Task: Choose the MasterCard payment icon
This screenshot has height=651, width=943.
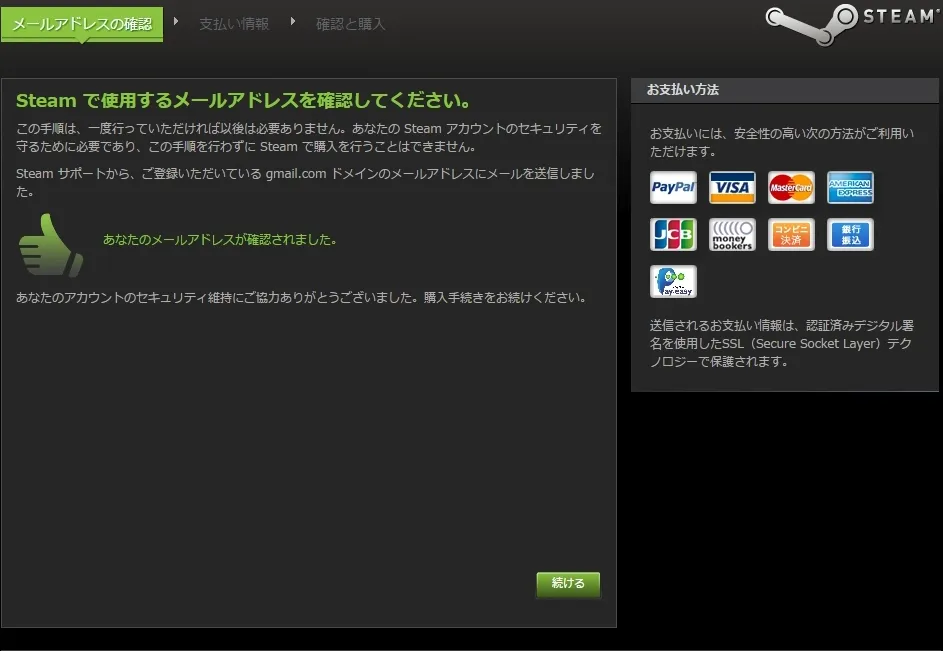Action: coord(791,187)
